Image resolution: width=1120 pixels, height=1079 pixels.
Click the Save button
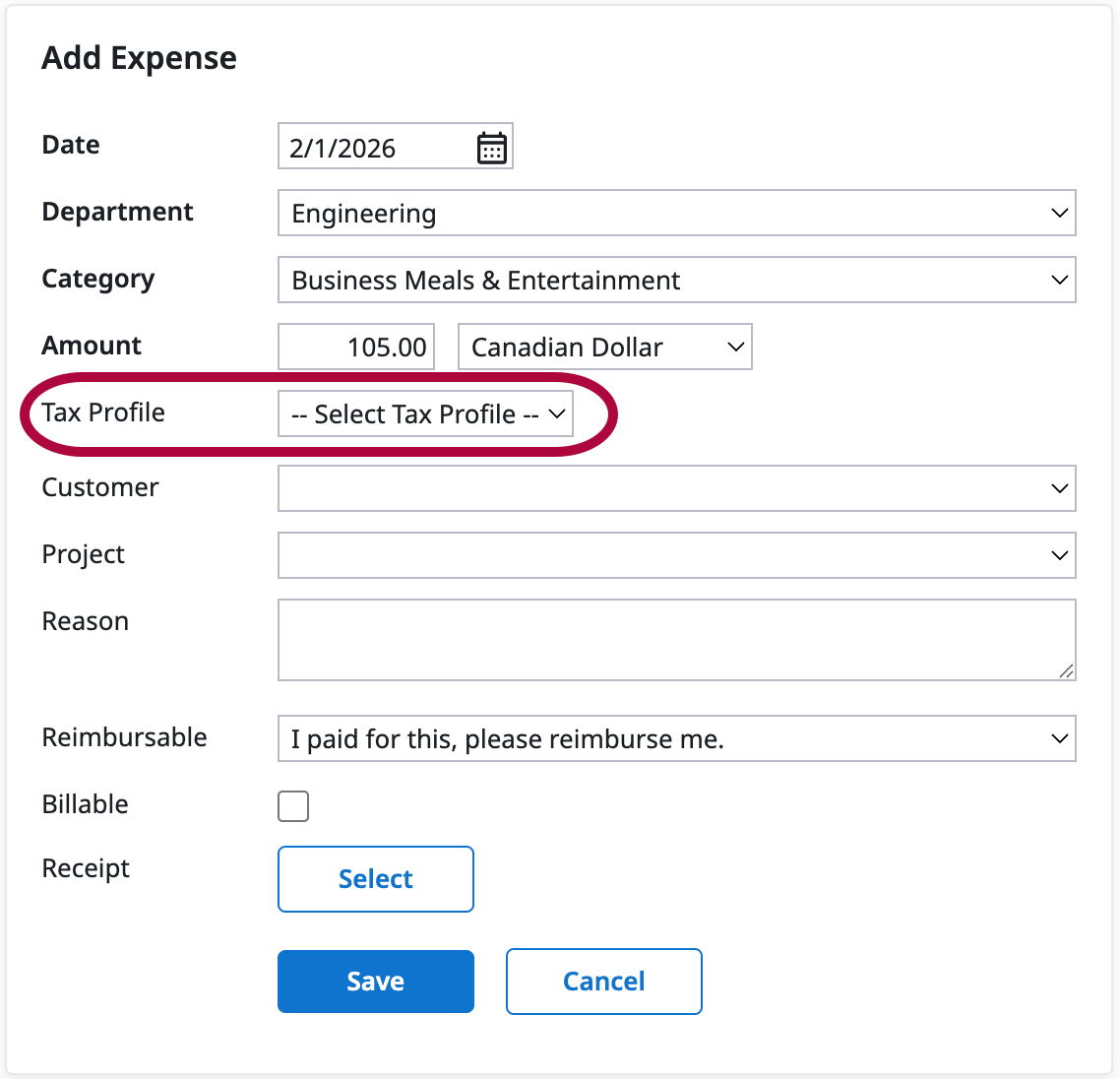375,981
